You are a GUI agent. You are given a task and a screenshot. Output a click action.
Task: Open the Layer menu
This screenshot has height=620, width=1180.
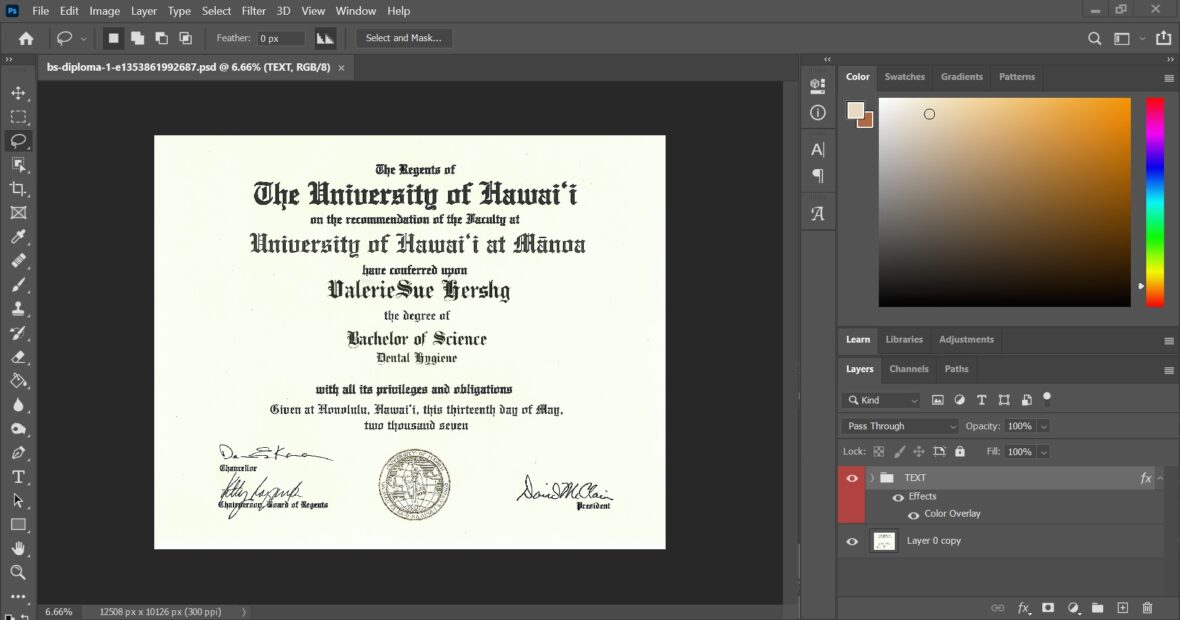(x=143, y=11)
